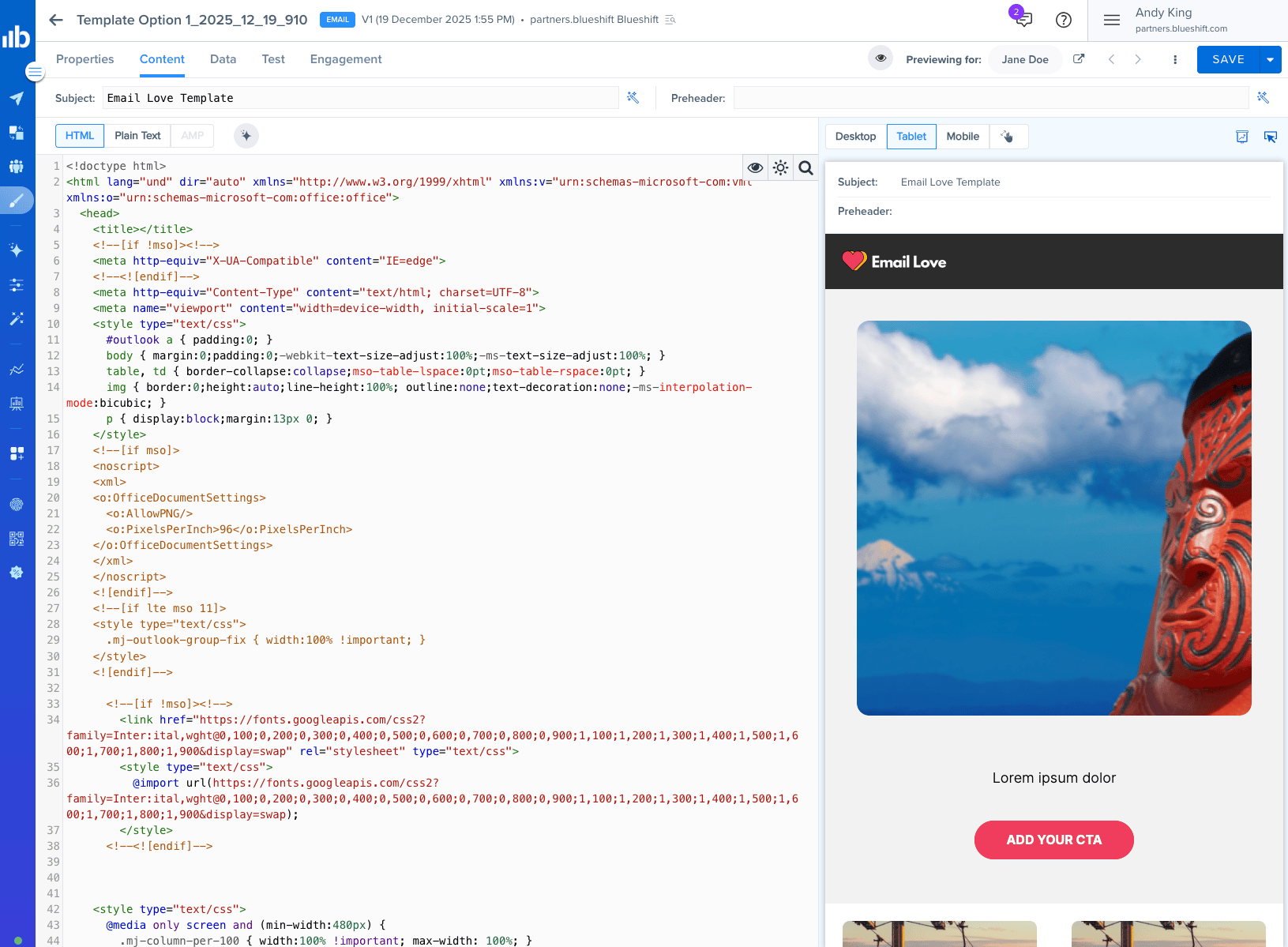
Task: Open the help question mark icon
Action: [x=1064, y=21]
